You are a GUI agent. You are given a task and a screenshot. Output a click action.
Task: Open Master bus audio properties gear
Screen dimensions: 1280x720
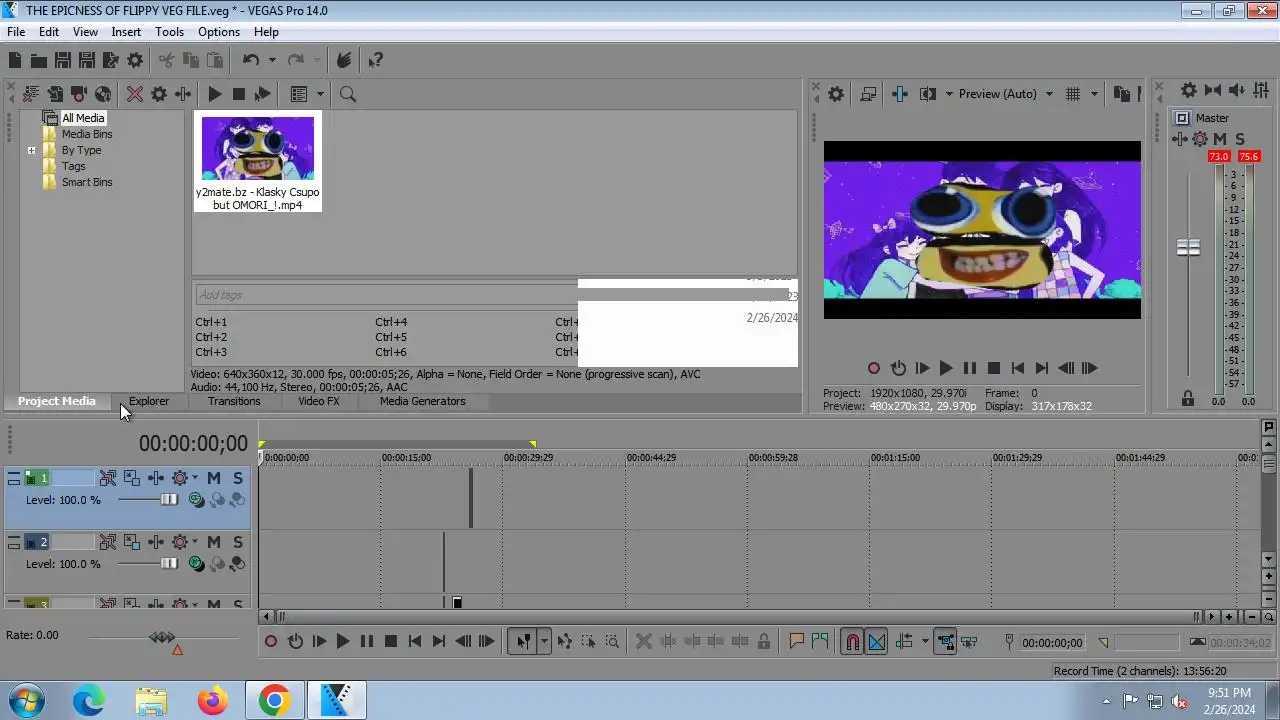[1189, 90]
